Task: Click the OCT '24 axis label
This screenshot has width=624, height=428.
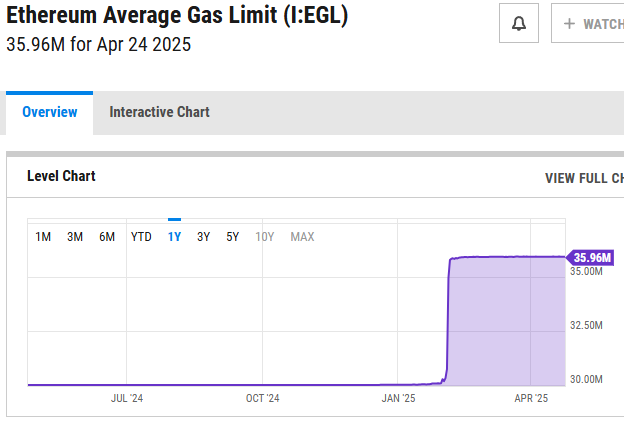Action: tap(262, 398)
